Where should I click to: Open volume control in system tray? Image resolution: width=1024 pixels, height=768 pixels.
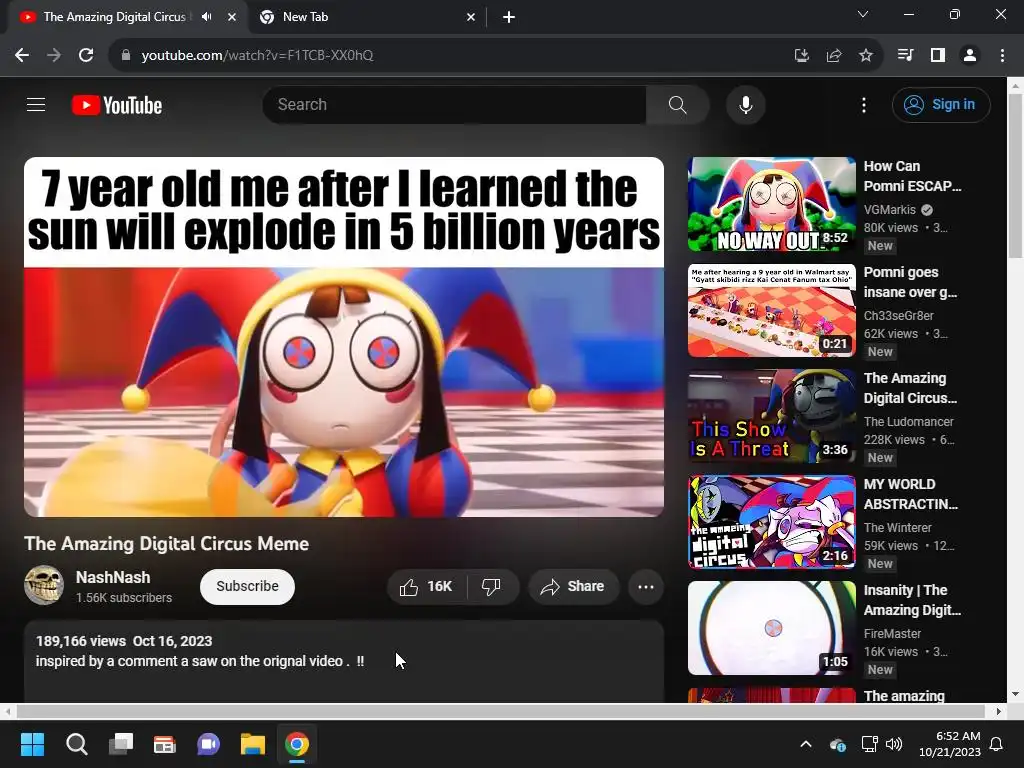tap(893, 744)
